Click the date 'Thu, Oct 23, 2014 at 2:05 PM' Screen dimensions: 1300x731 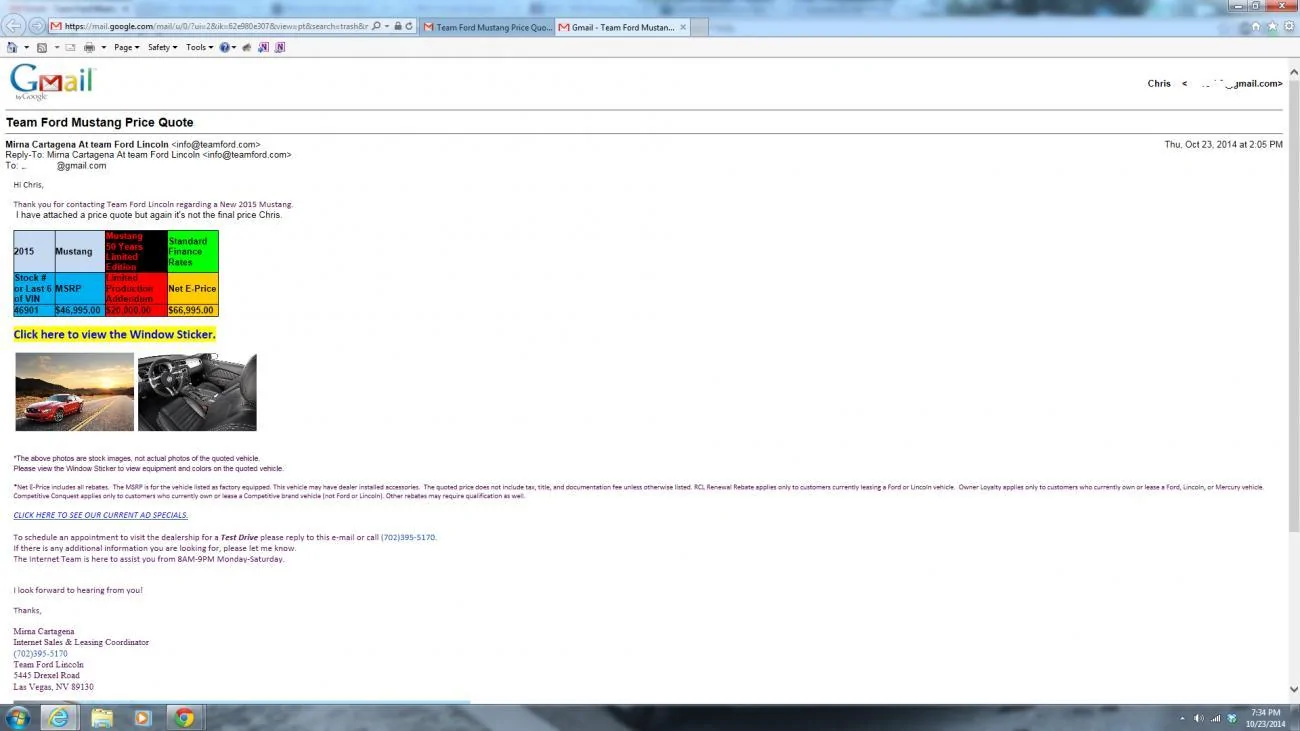[x=1223, y=144]
